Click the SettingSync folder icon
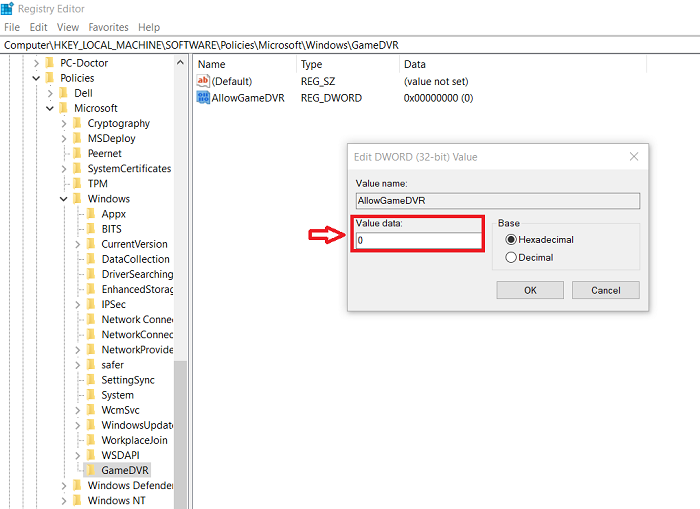Image resolution: width=700 pixels, height=509 pixels. pyautogui.click(x=91, y=380)
